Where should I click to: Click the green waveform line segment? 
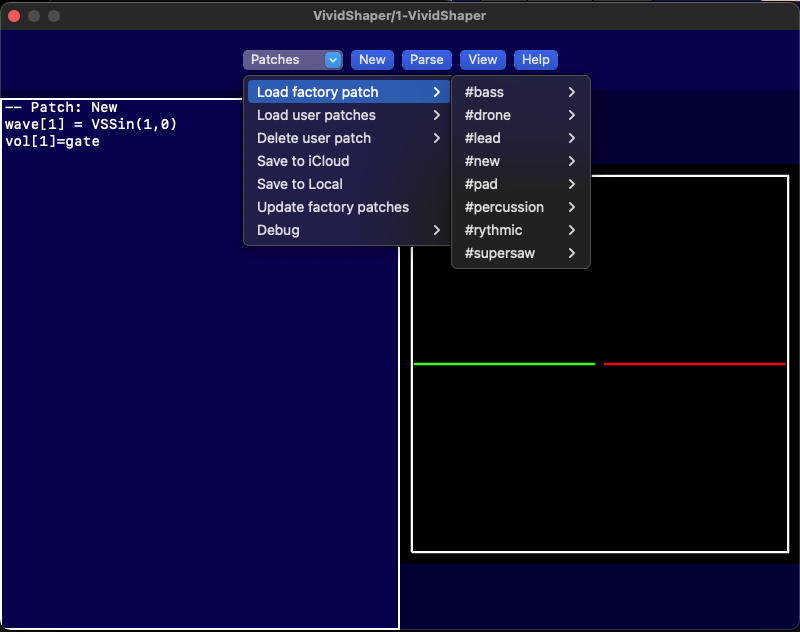click(x=504, y=364)
